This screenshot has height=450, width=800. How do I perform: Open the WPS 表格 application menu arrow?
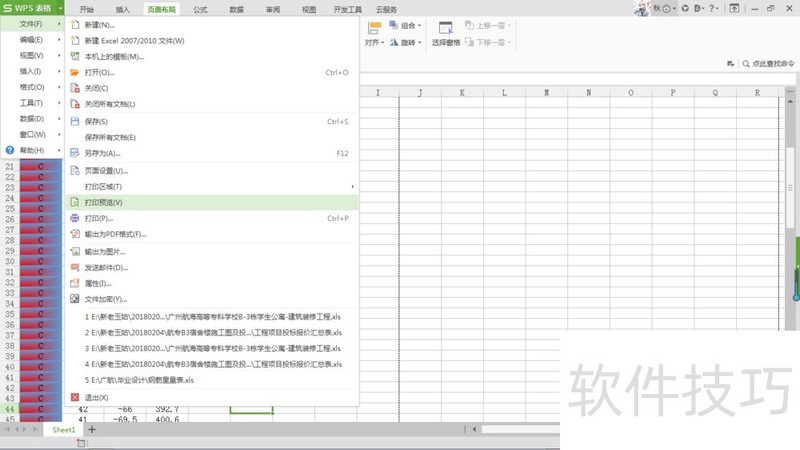pyautogui.click(x=60, y=8)
